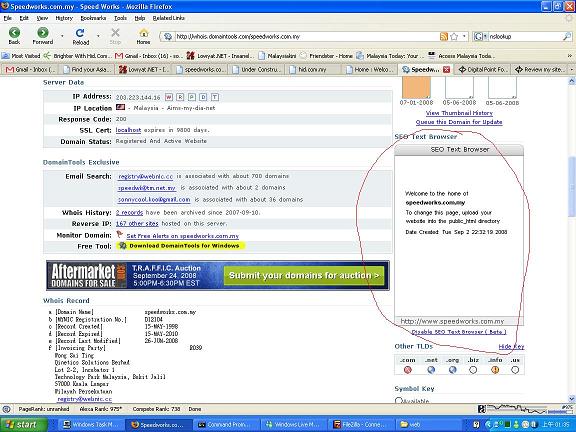Click the .net TLD status icon

point(431,370)
